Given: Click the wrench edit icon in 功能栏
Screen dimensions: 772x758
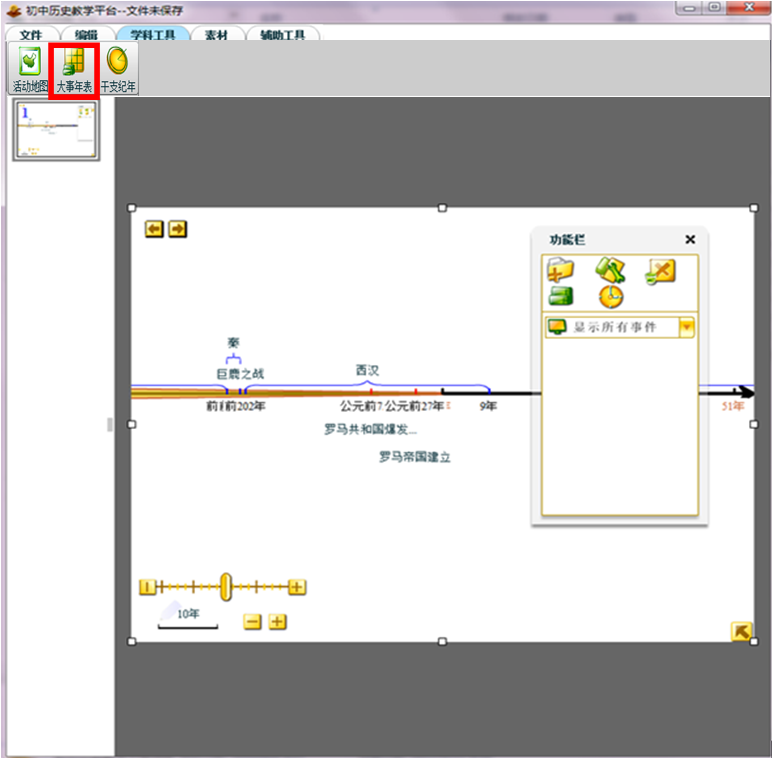Looking at the screenshot, I should click(610, 270).
